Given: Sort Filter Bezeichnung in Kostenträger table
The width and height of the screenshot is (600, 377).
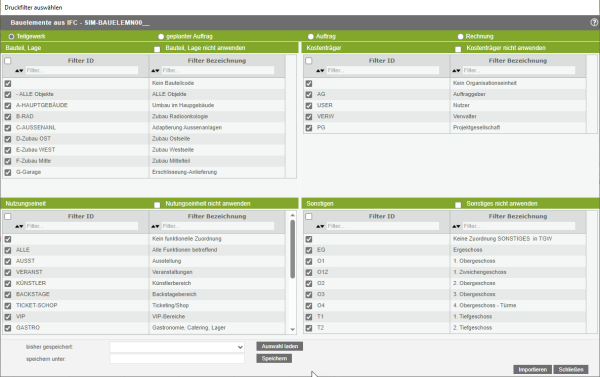Looking at the screenshot, I should pyautogui.click(x=456, y=70).
